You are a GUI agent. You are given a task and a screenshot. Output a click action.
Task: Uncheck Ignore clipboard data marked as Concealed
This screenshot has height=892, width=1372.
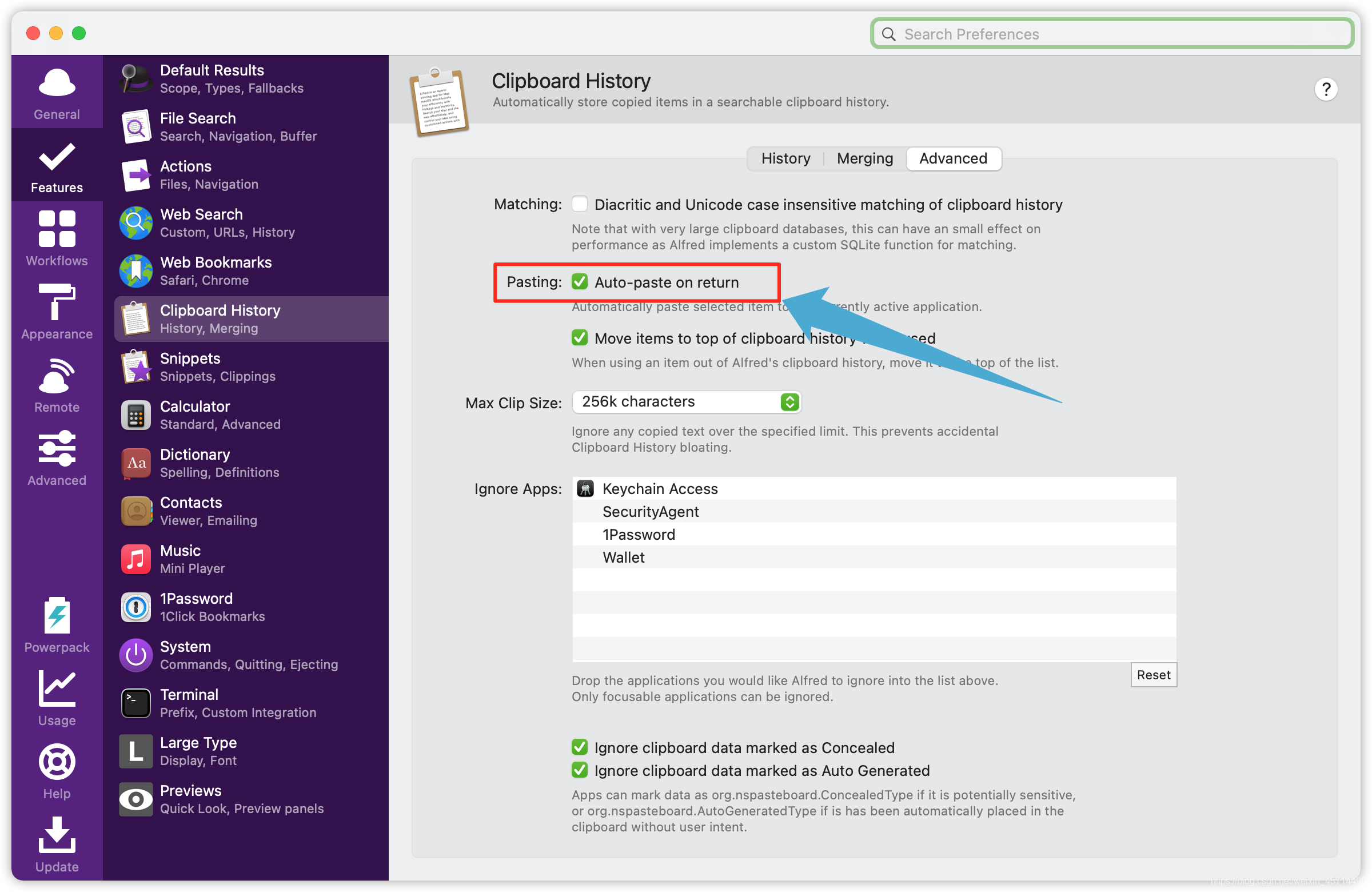point(579,747)
